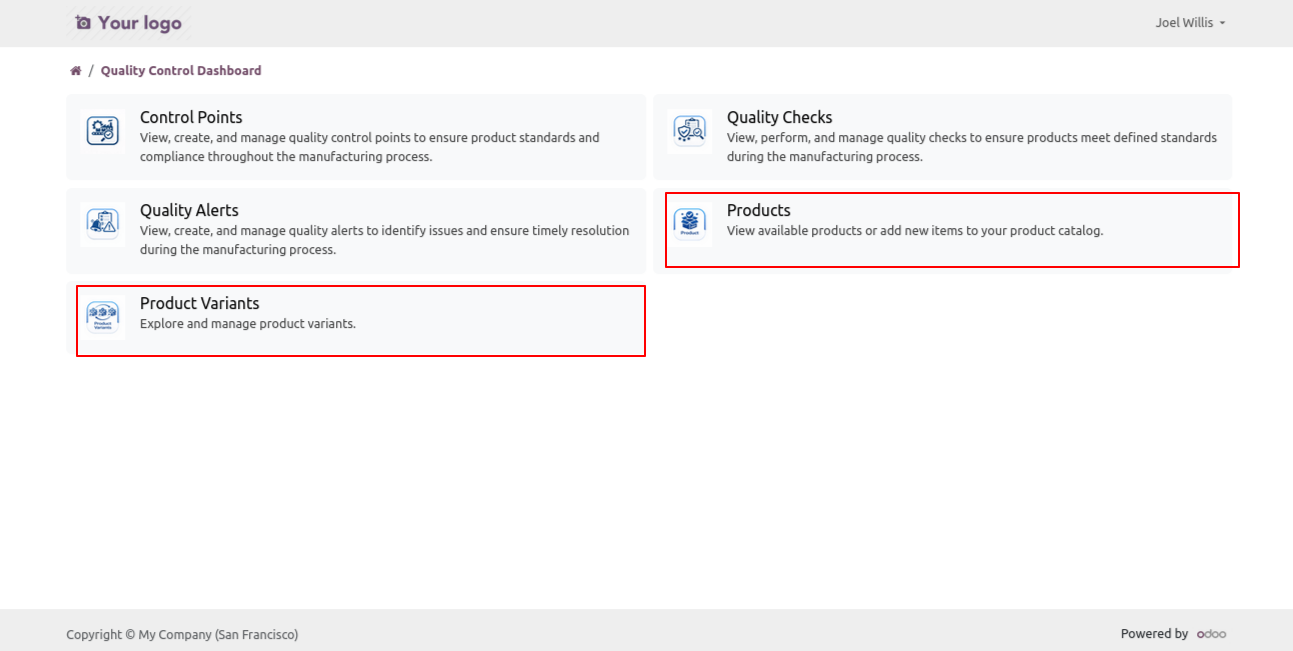Click the Control Points card icon
Viewport: 1293px width, 651px height.
pos(103,131)
